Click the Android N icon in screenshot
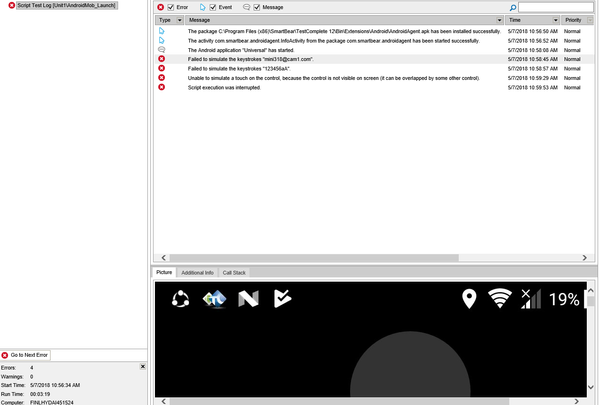The image size is (600, 405). pos(248,299)
